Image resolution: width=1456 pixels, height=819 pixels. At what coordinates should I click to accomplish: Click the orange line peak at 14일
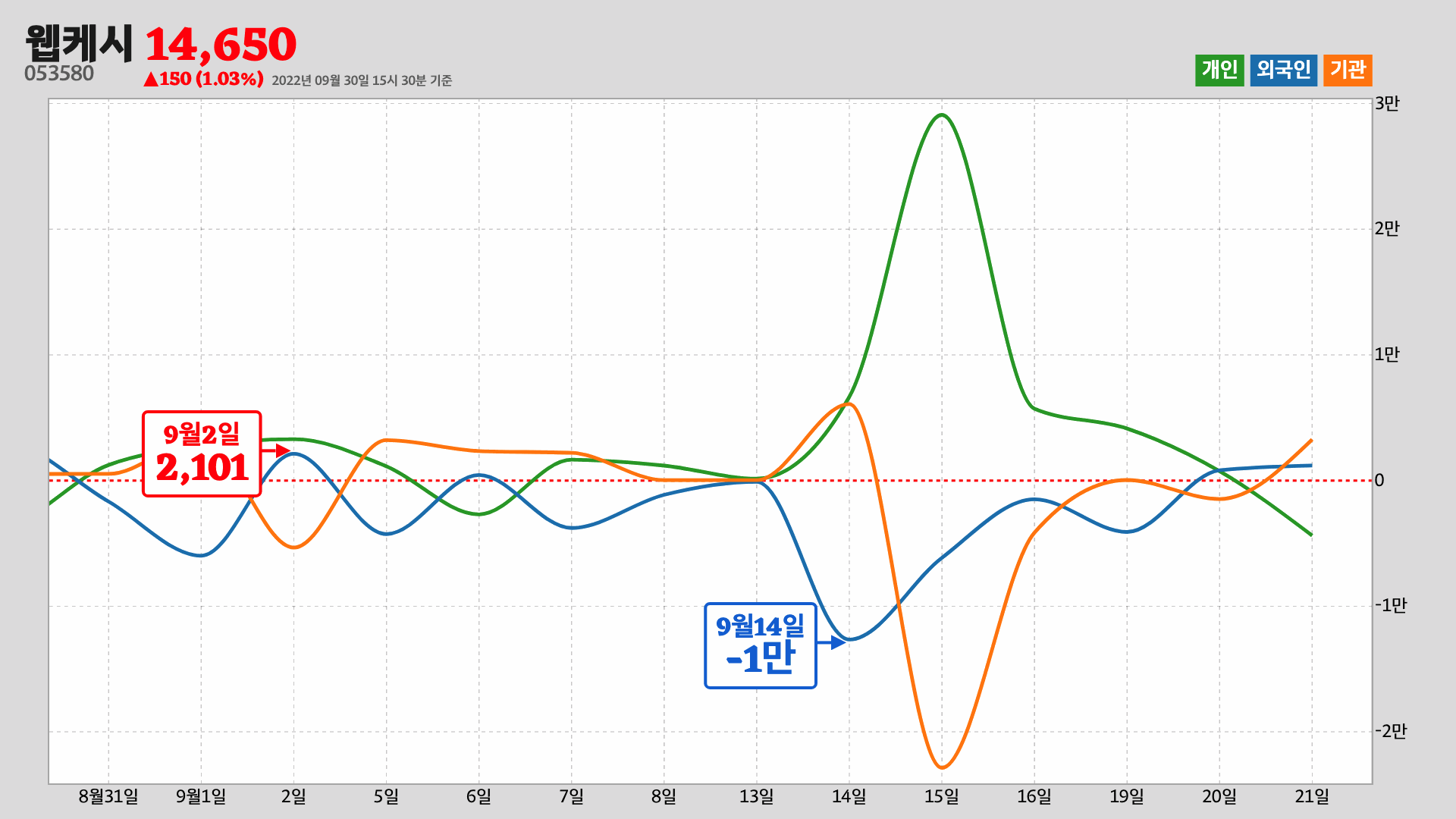tap(849, 403)
